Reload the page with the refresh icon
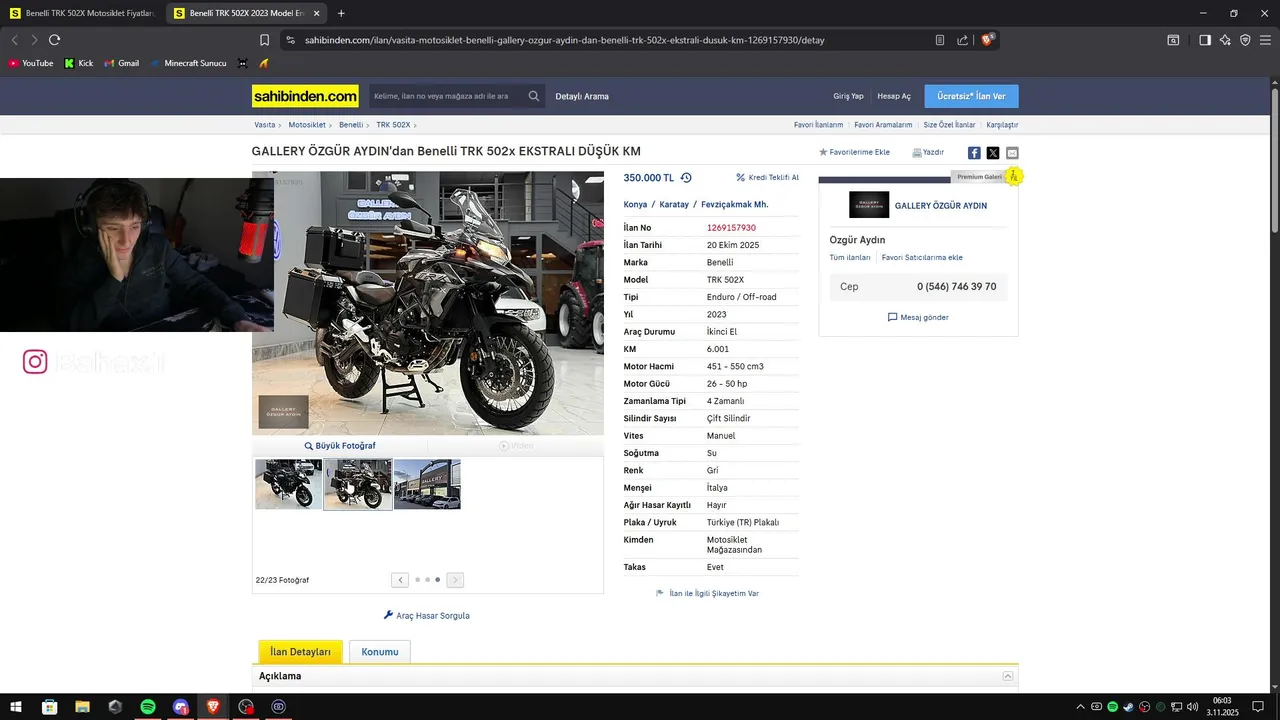The width and height of the screenshot is (1280, 720). [x=54, y=40]
